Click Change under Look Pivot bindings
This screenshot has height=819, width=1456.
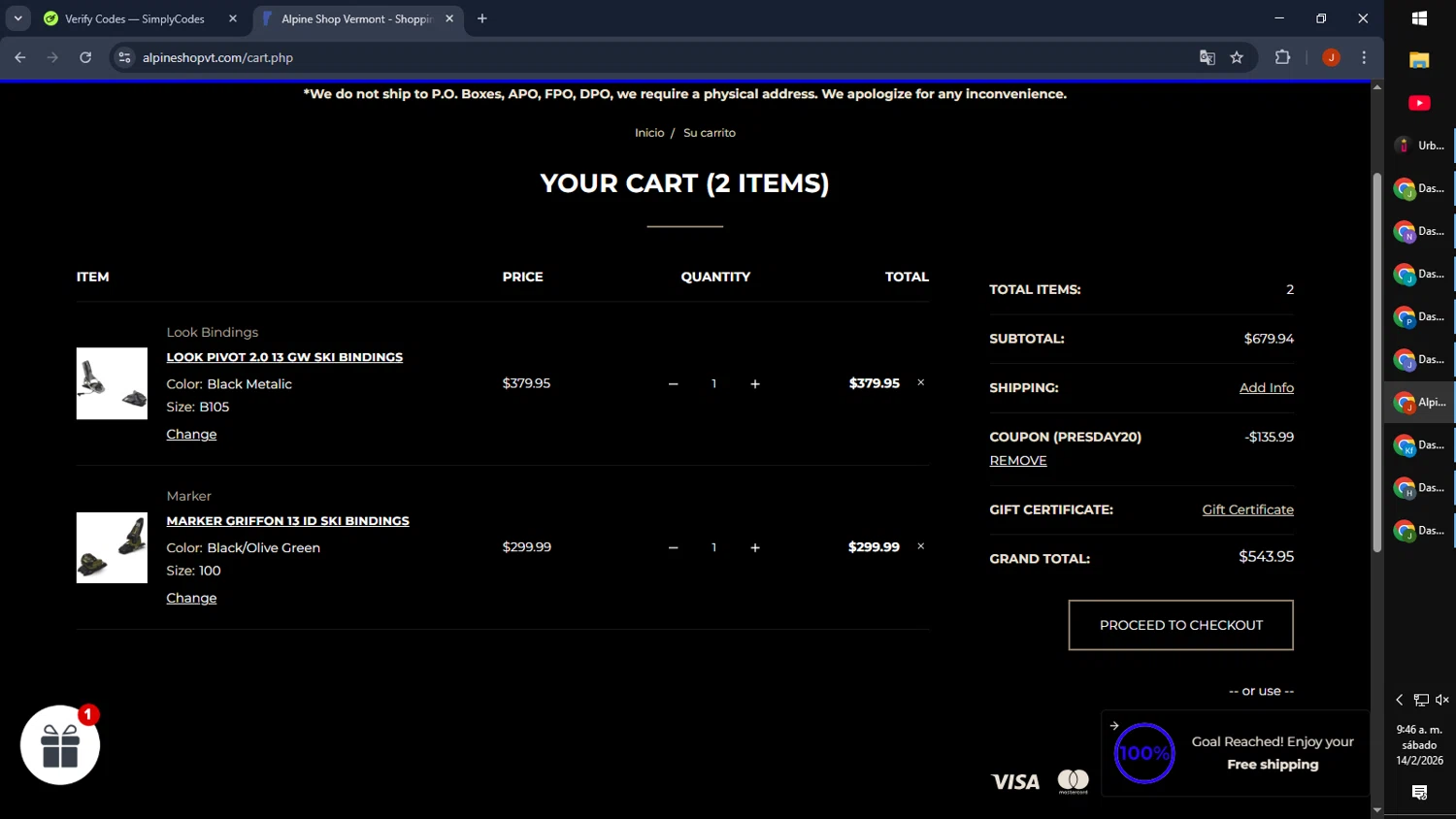pyautogui.click(x=191, y=434)
